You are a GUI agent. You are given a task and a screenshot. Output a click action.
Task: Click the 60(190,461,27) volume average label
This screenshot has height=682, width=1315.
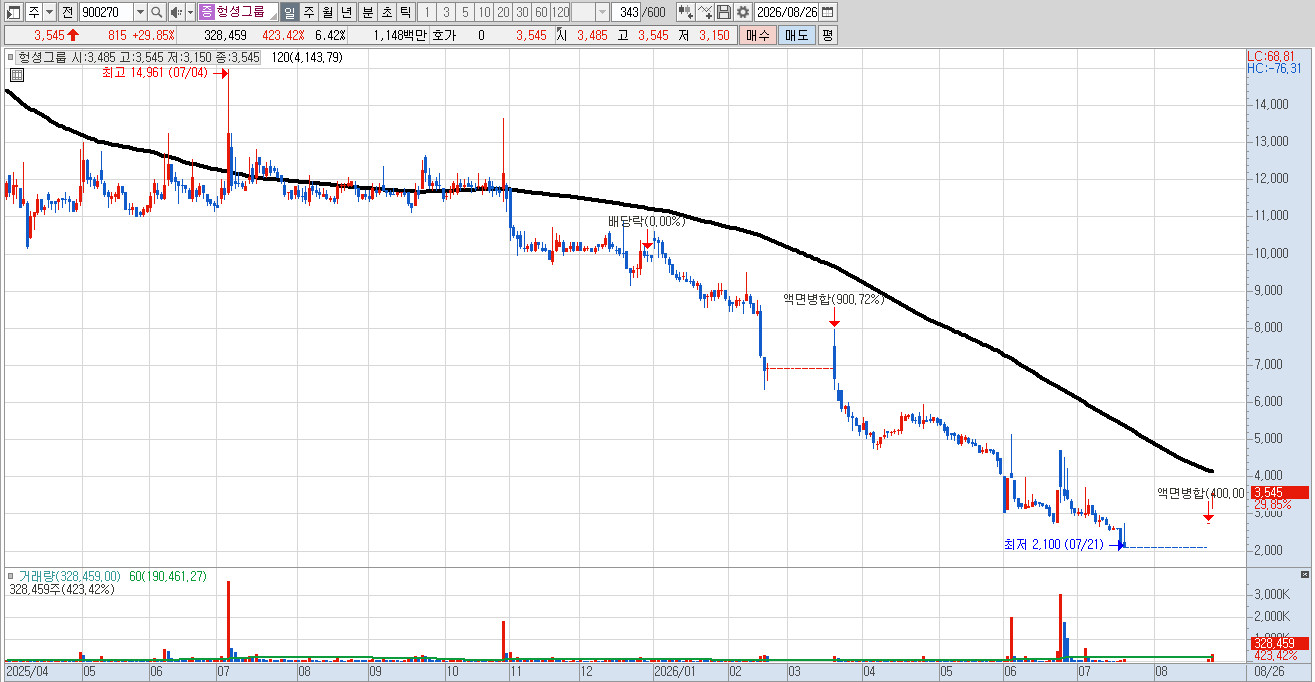(x=168, y=576)
